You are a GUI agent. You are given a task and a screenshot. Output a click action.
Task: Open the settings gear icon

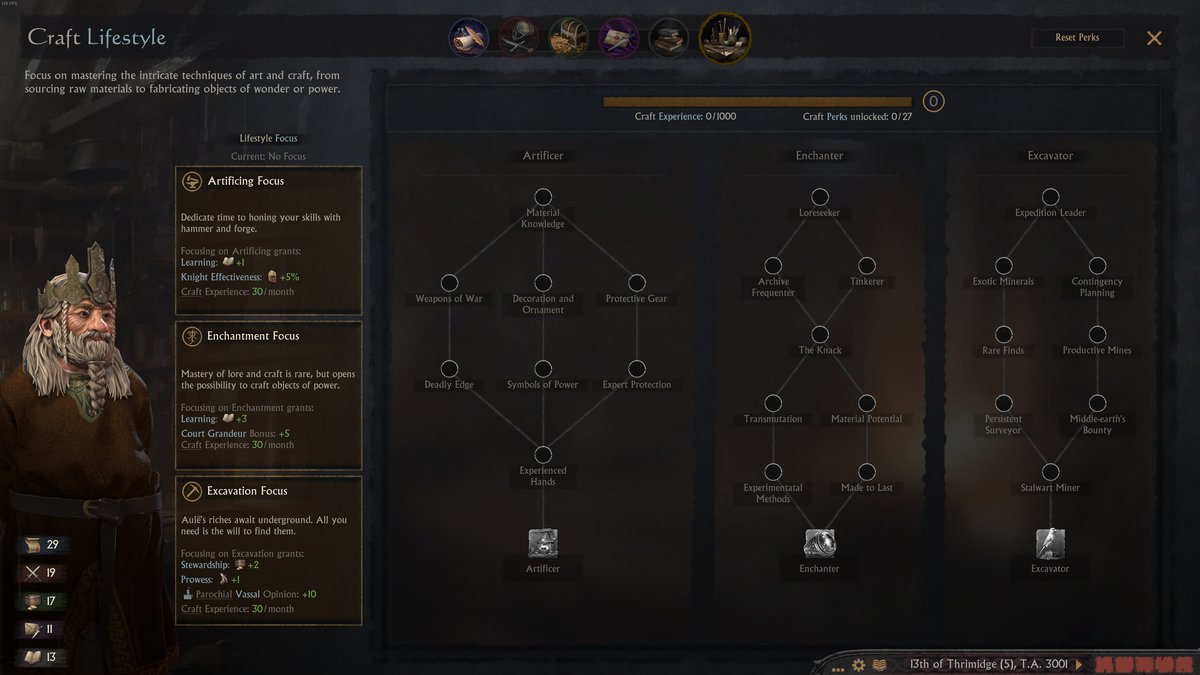[858, 664]
